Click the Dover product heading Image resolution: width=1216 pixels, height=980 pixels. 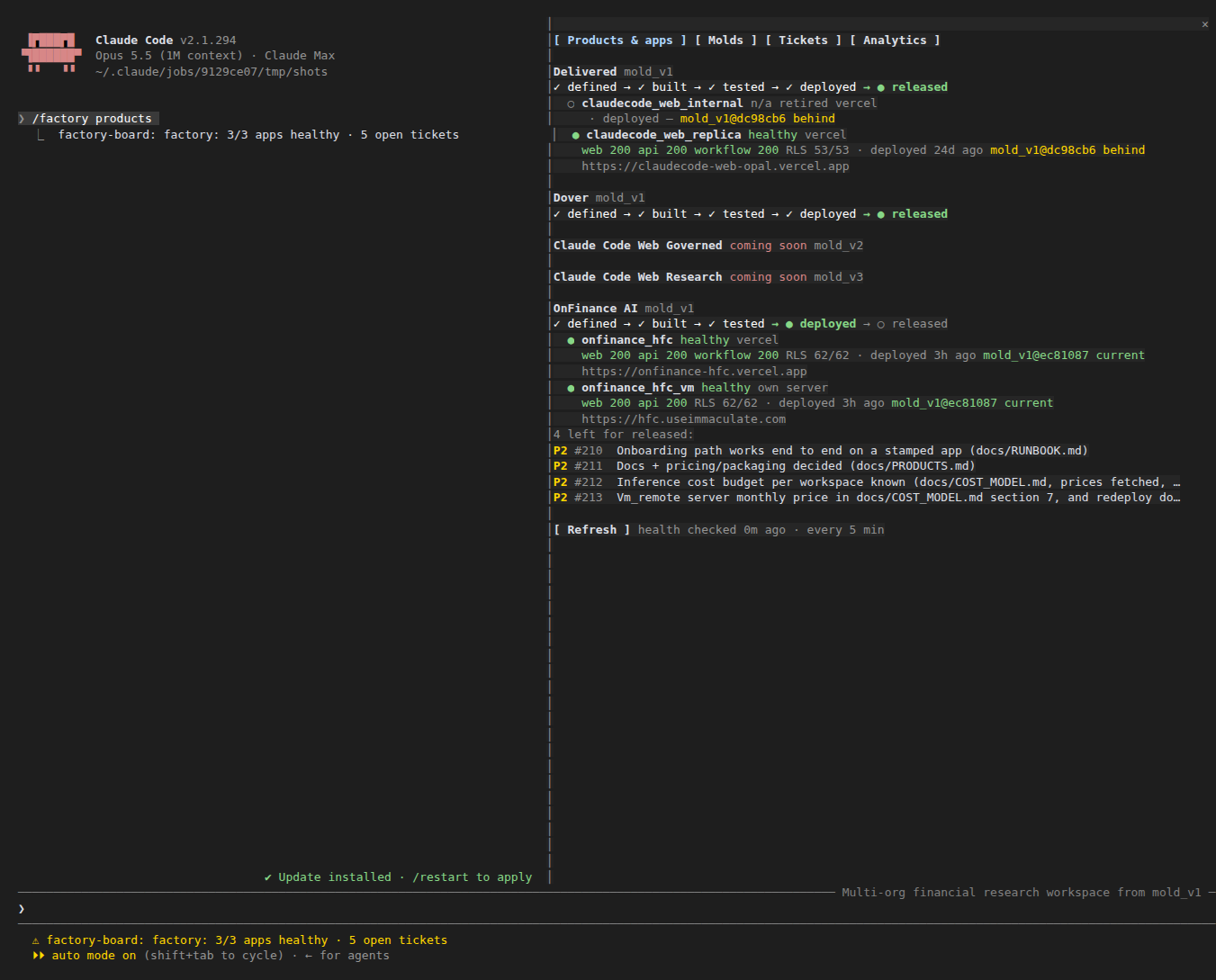click(x=571, y=198)
